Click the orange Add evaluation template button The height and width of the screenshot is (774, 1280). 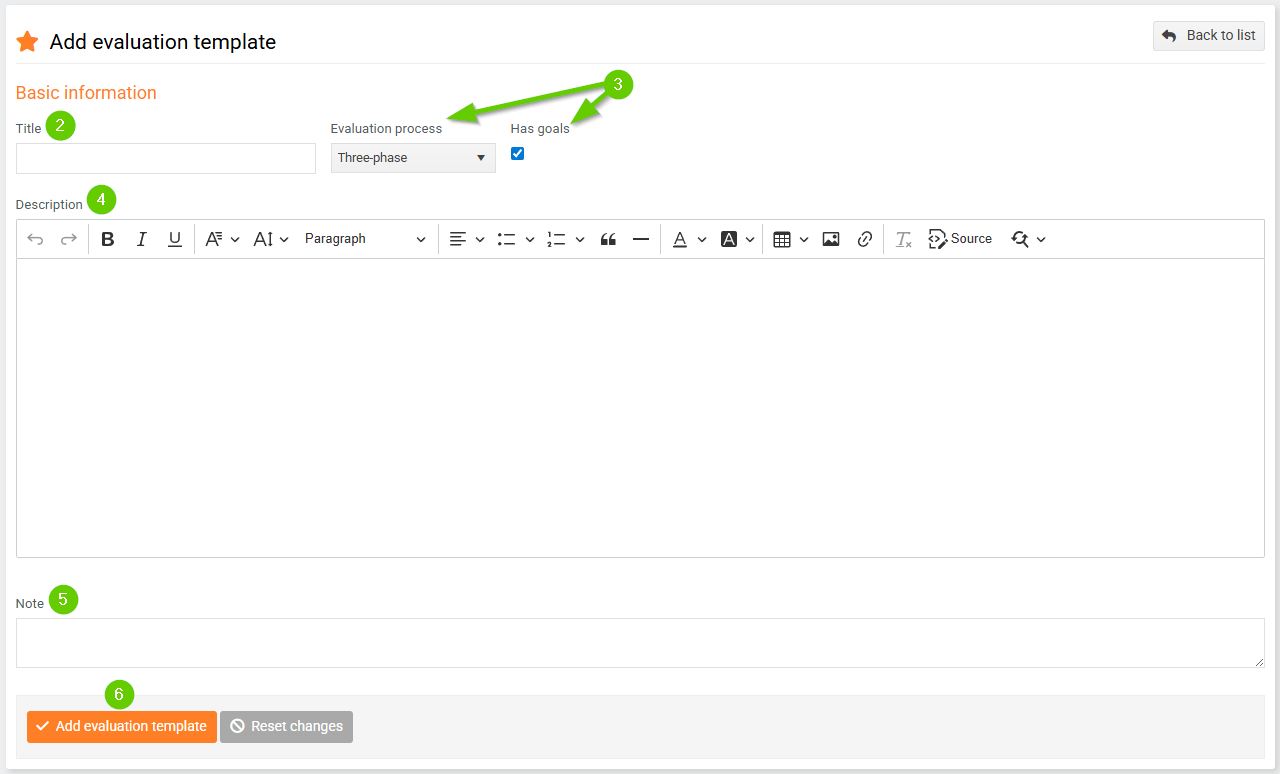pos(121,726)
